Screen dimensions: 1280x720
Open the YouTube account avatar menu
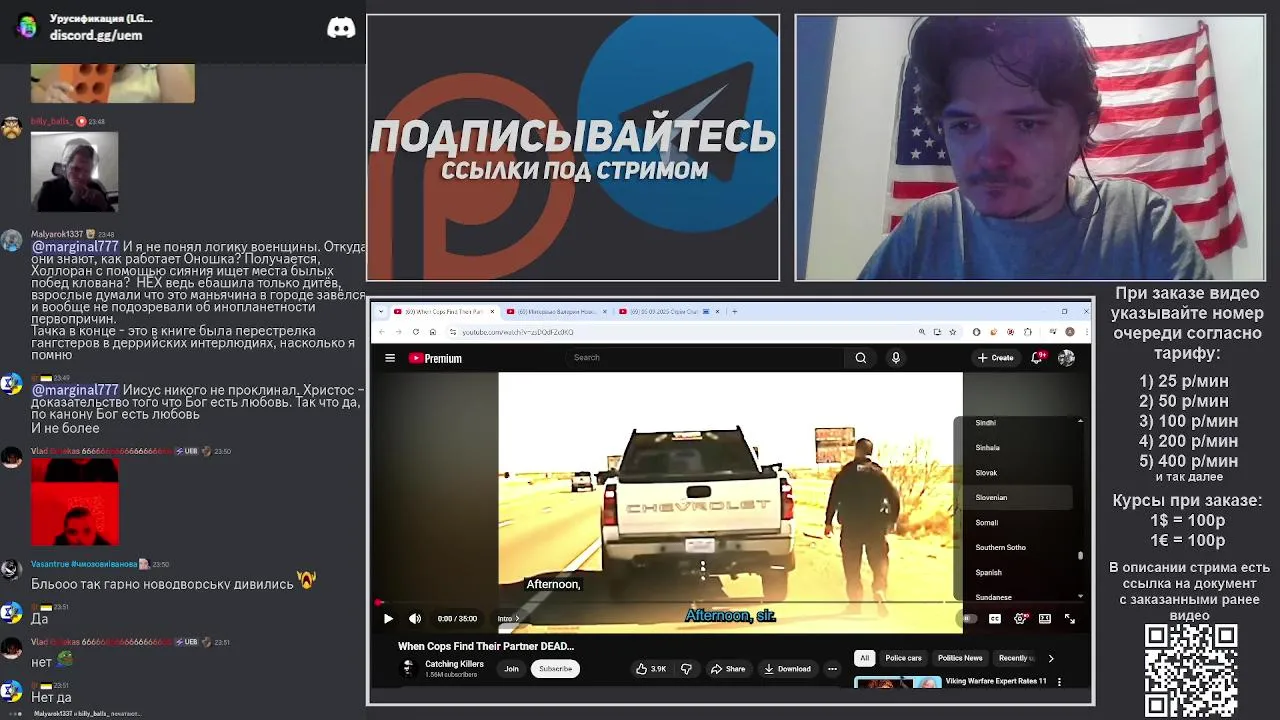(1067, 358)
